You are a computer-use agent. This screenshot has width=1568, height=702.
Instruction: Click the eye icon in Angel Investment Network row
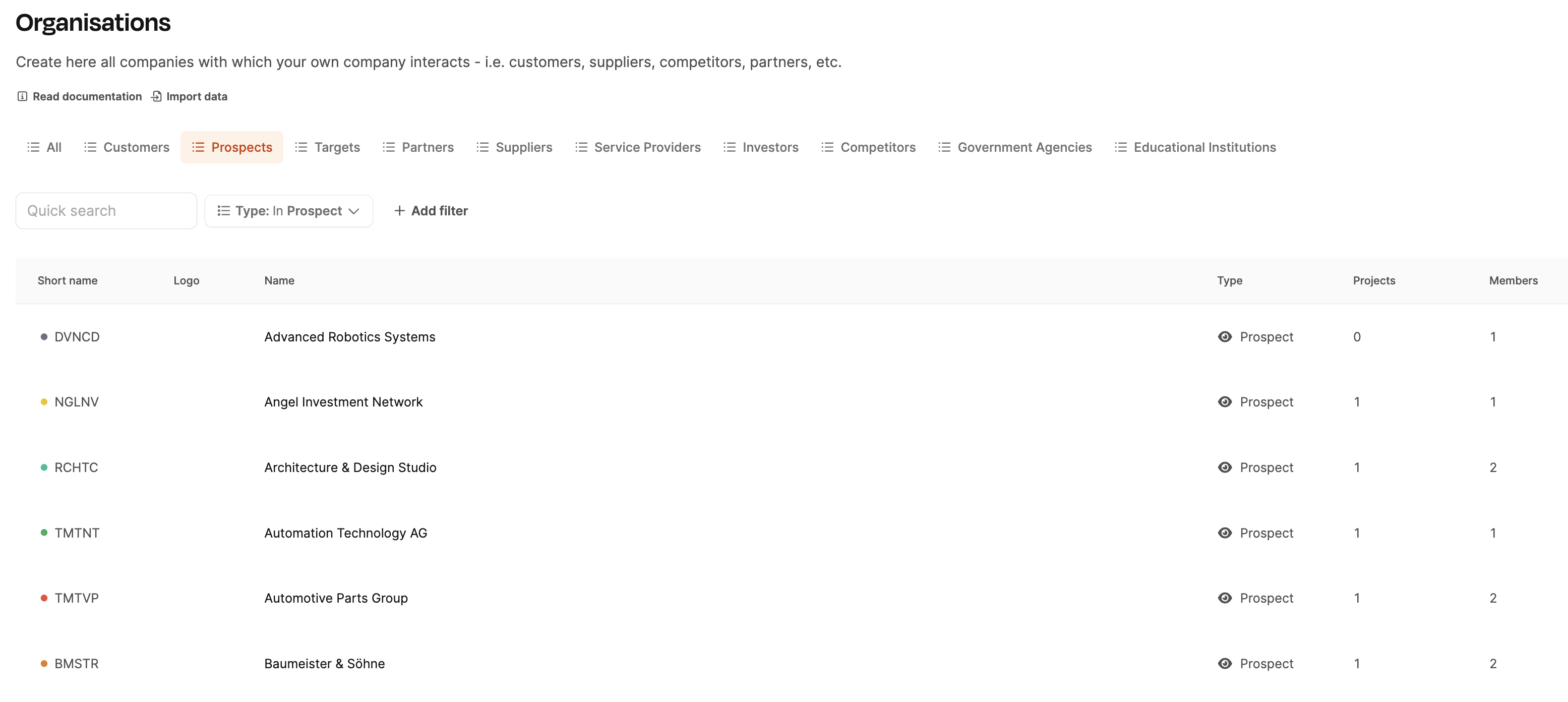[1225, 402]
